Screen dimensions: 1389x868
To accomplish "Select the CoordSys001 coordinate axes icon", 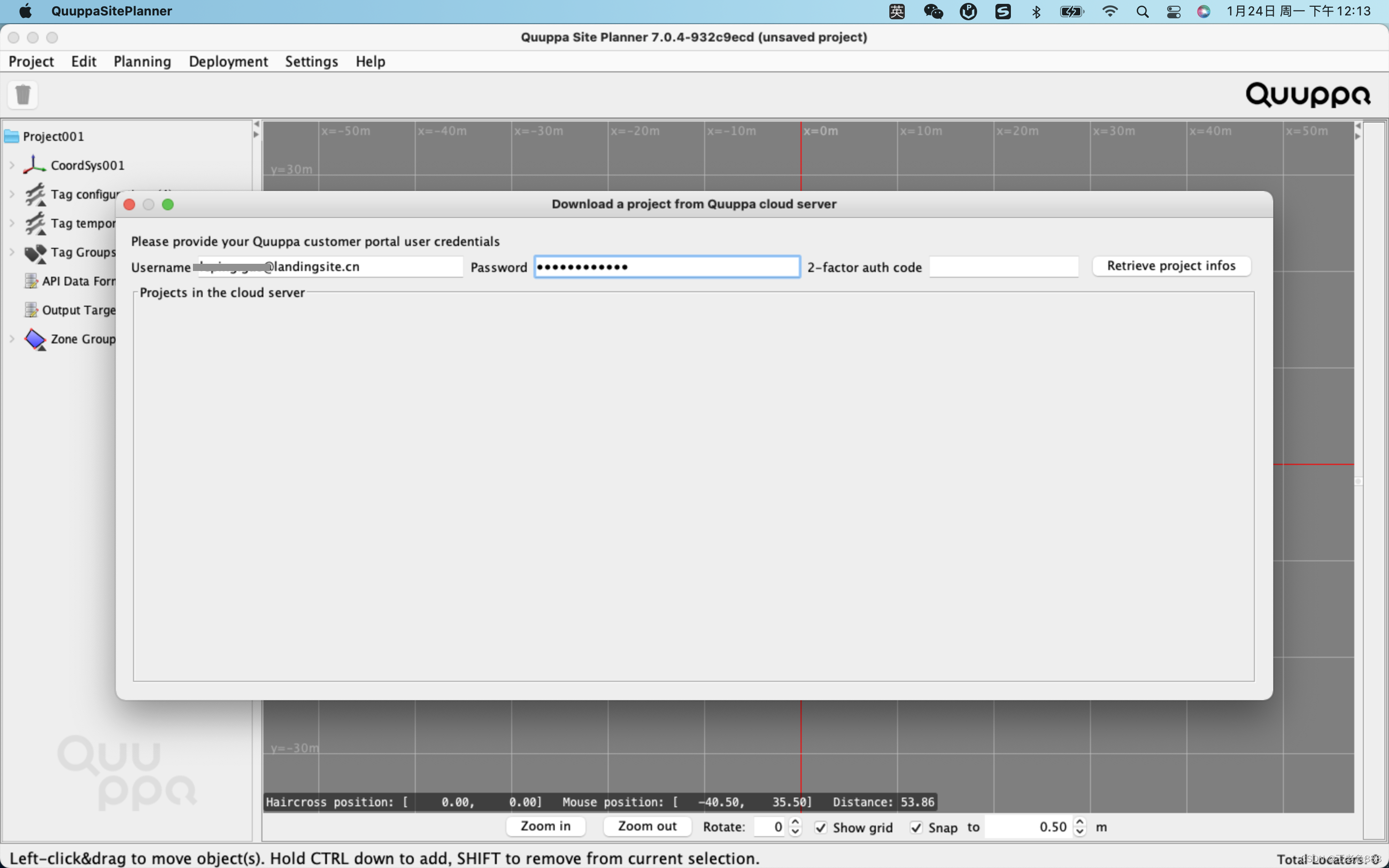I will [x=34, y=165].
